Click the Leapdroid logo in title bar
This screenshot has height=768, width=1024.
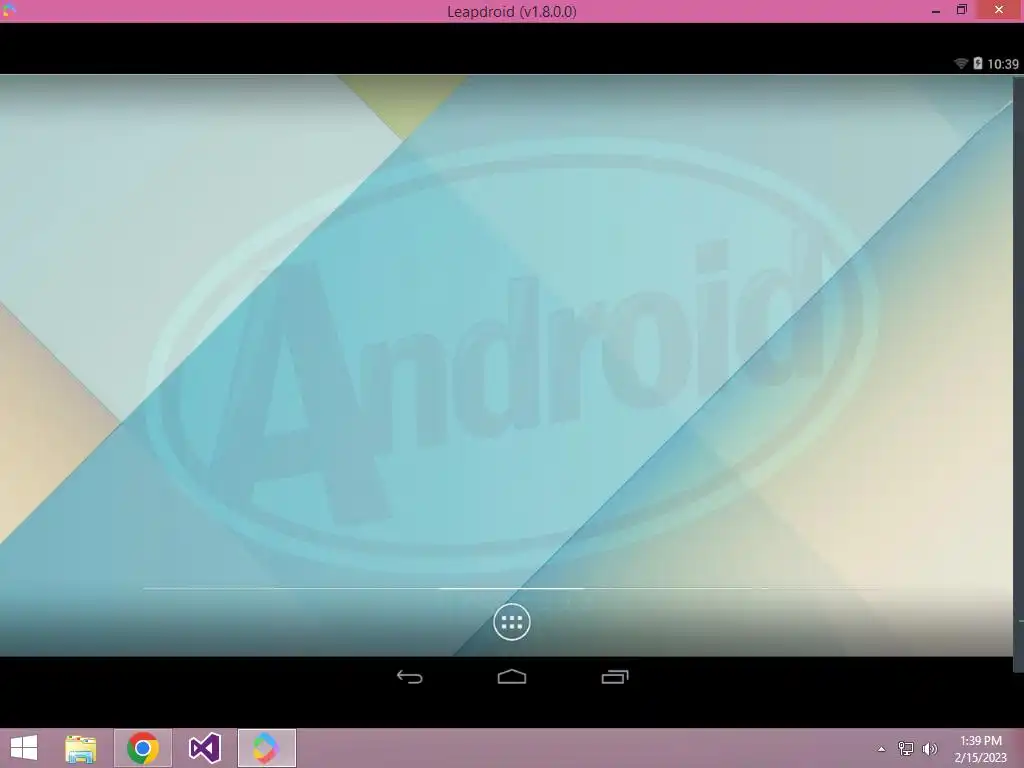click(x=9, y=10)
